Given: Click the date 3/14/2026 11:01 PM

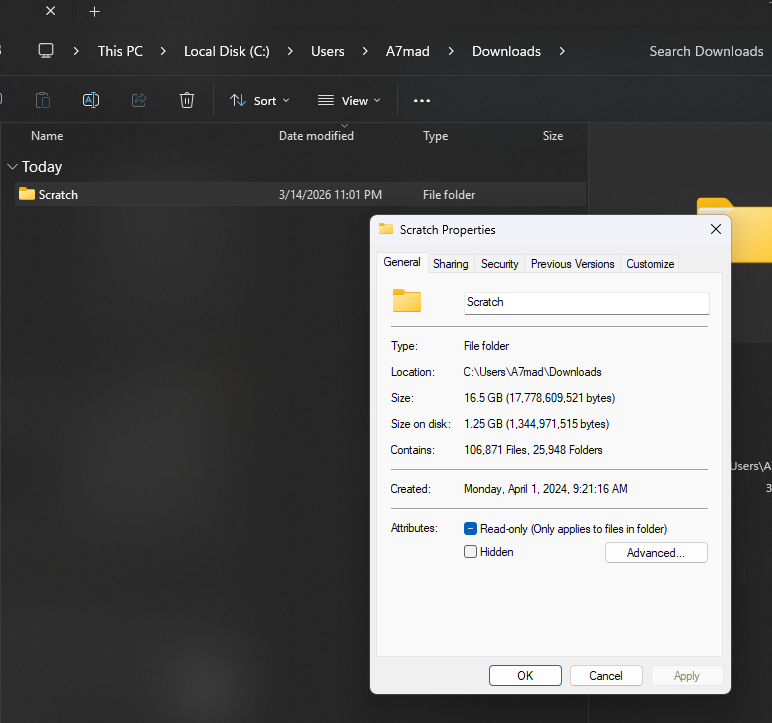Looking at the screenshot, I should (330, 195).
